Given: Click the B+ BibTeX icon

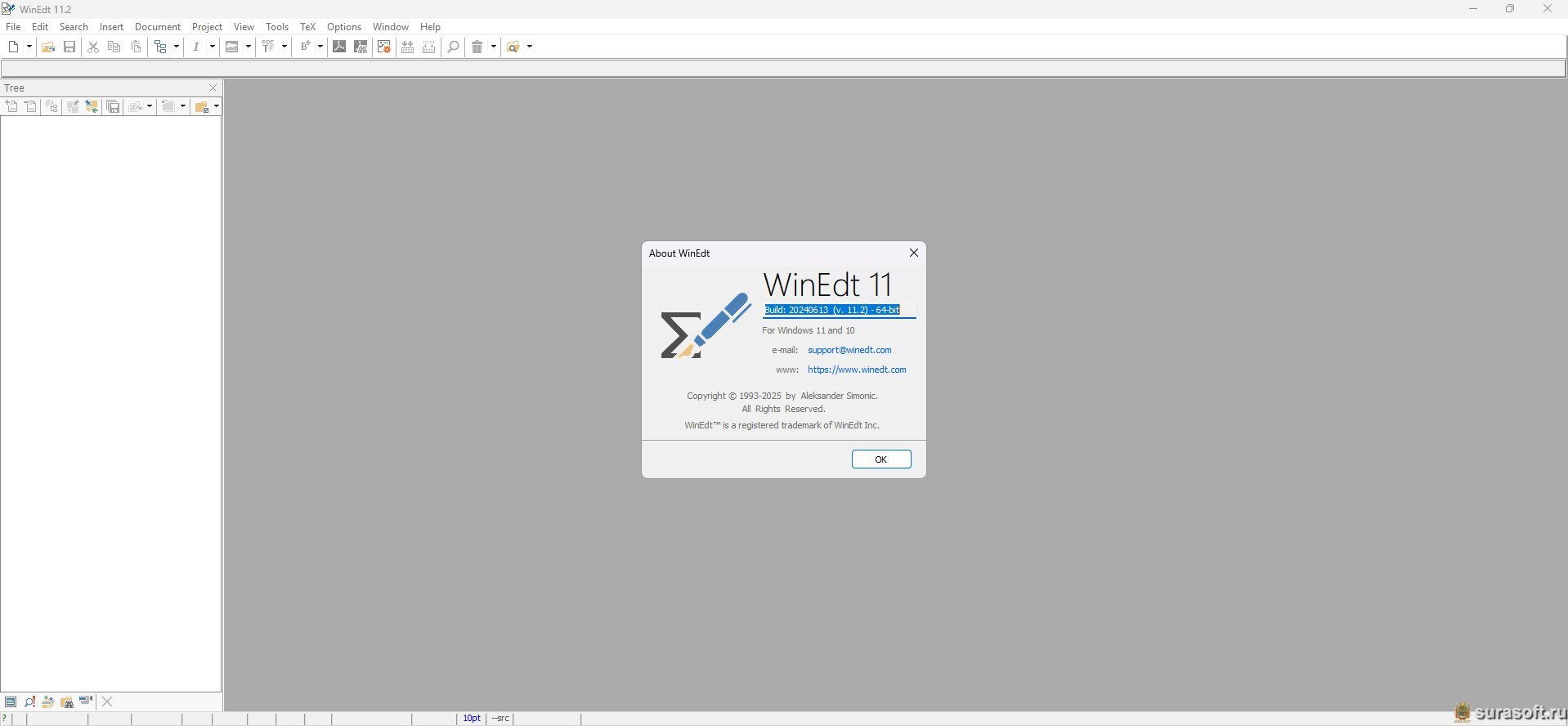Looking at the screenshot, I should 305,47.
